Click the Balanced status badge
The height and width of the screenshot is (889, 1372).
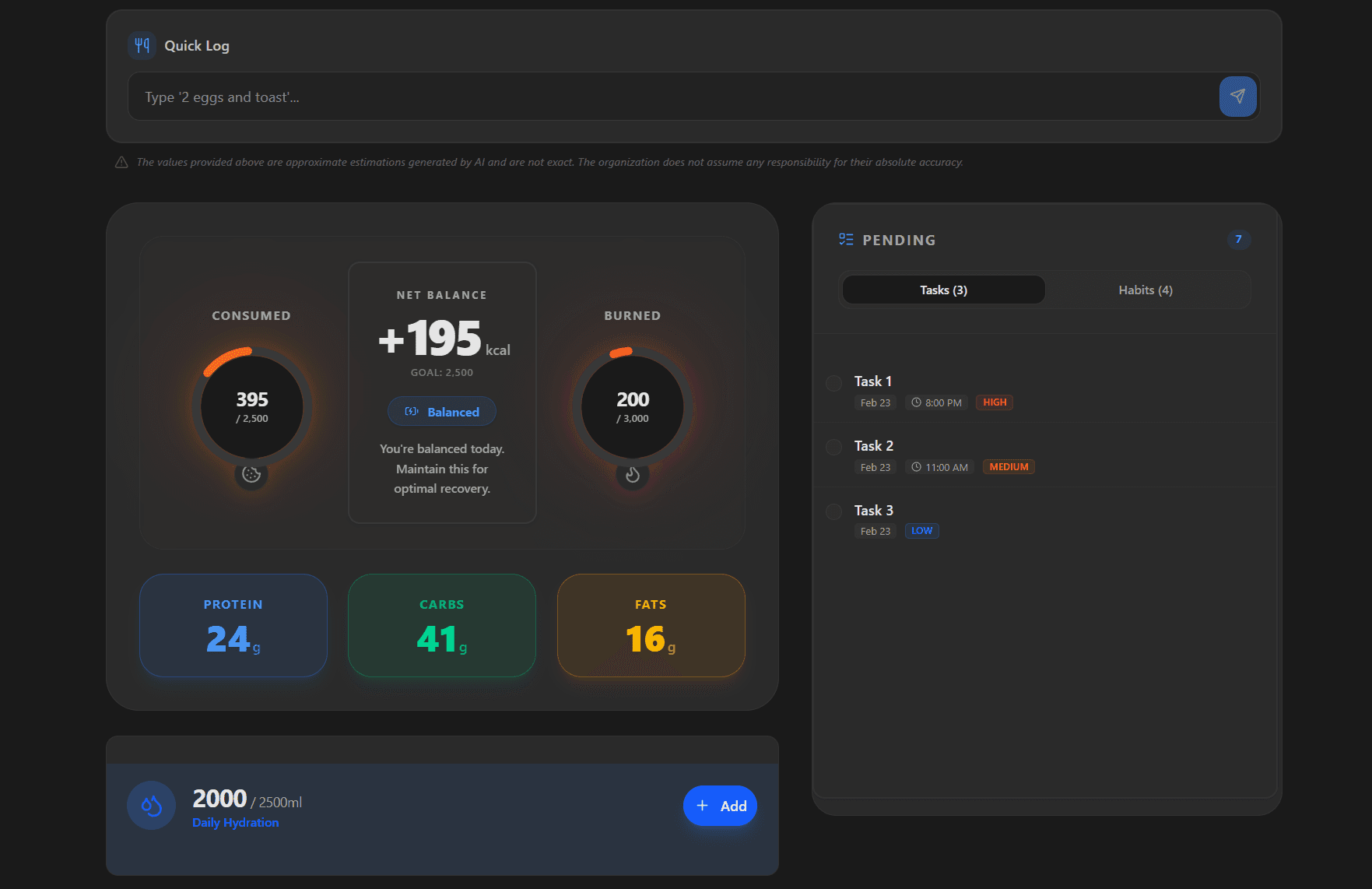coord(441,411)
